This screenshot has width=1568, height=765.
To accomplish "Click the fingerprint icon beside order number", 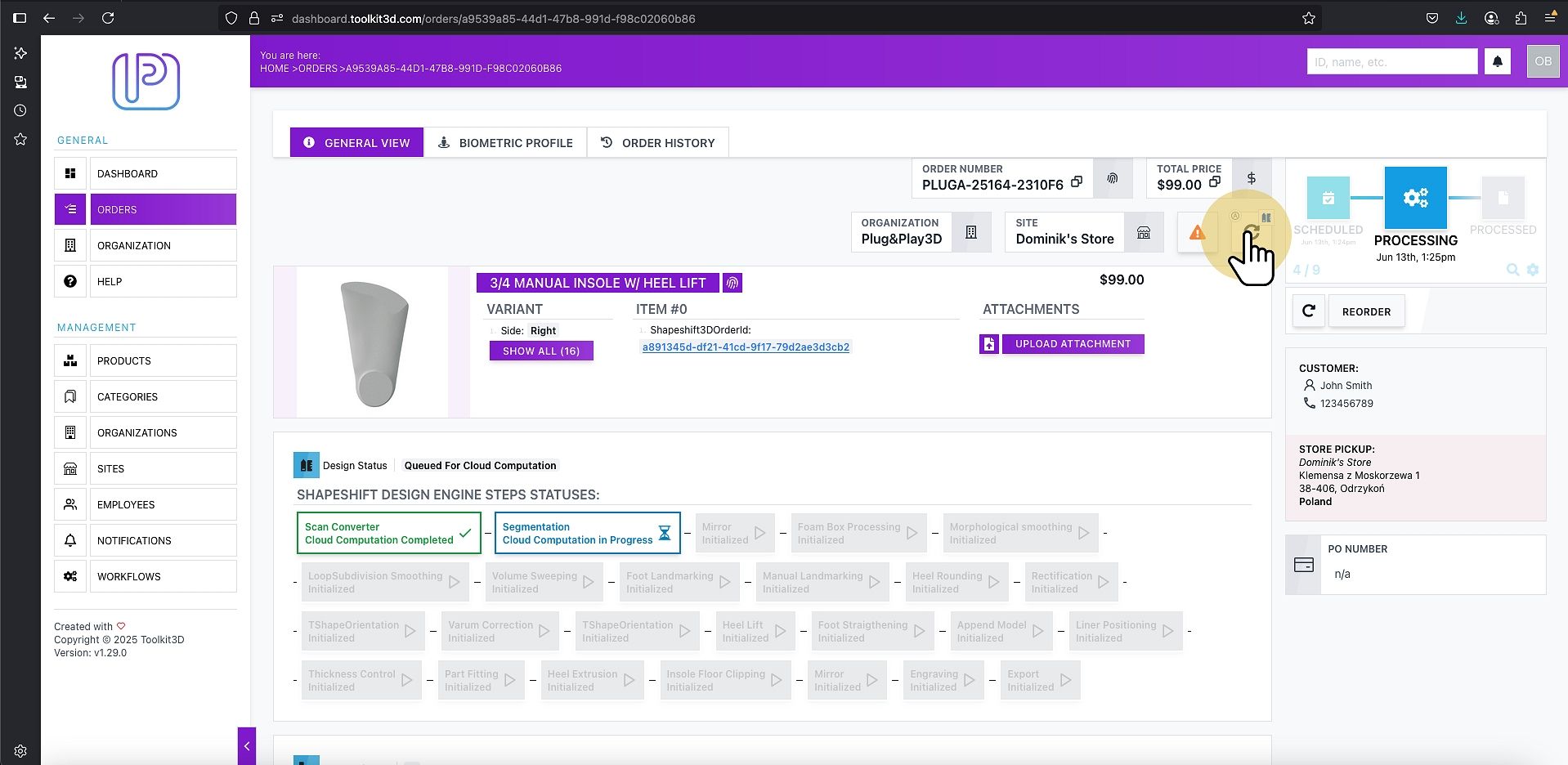I will click(x=1113, y=178).
